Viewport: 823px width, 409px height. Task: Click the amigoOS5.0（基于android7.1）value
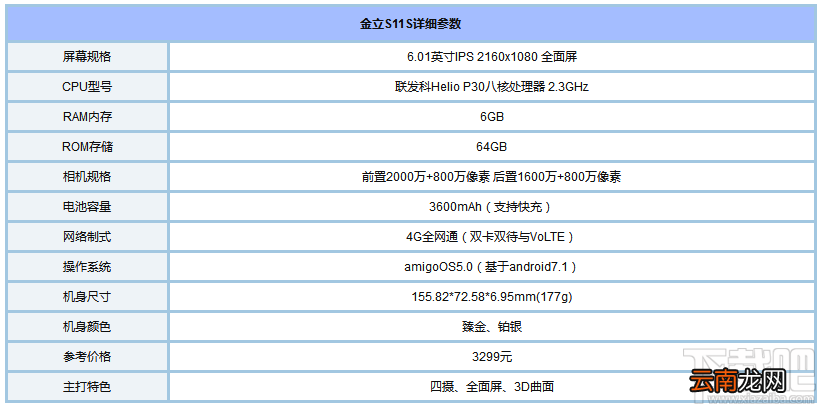[x=492, y=267]
